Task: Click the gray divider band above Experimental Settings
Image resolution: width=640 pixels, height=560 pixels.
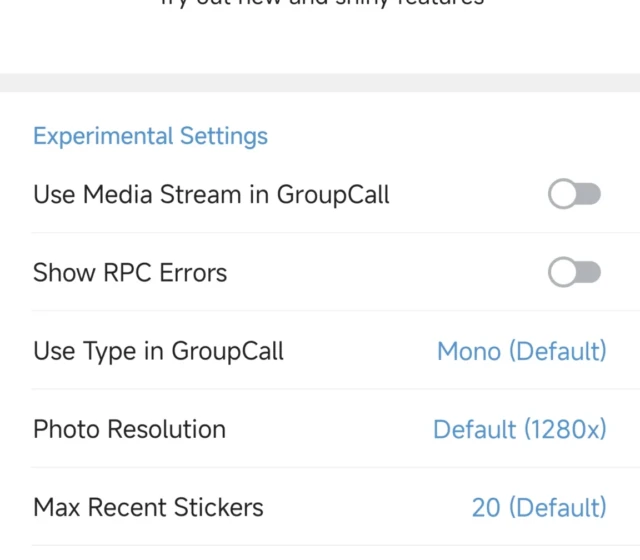Action: 320,82
